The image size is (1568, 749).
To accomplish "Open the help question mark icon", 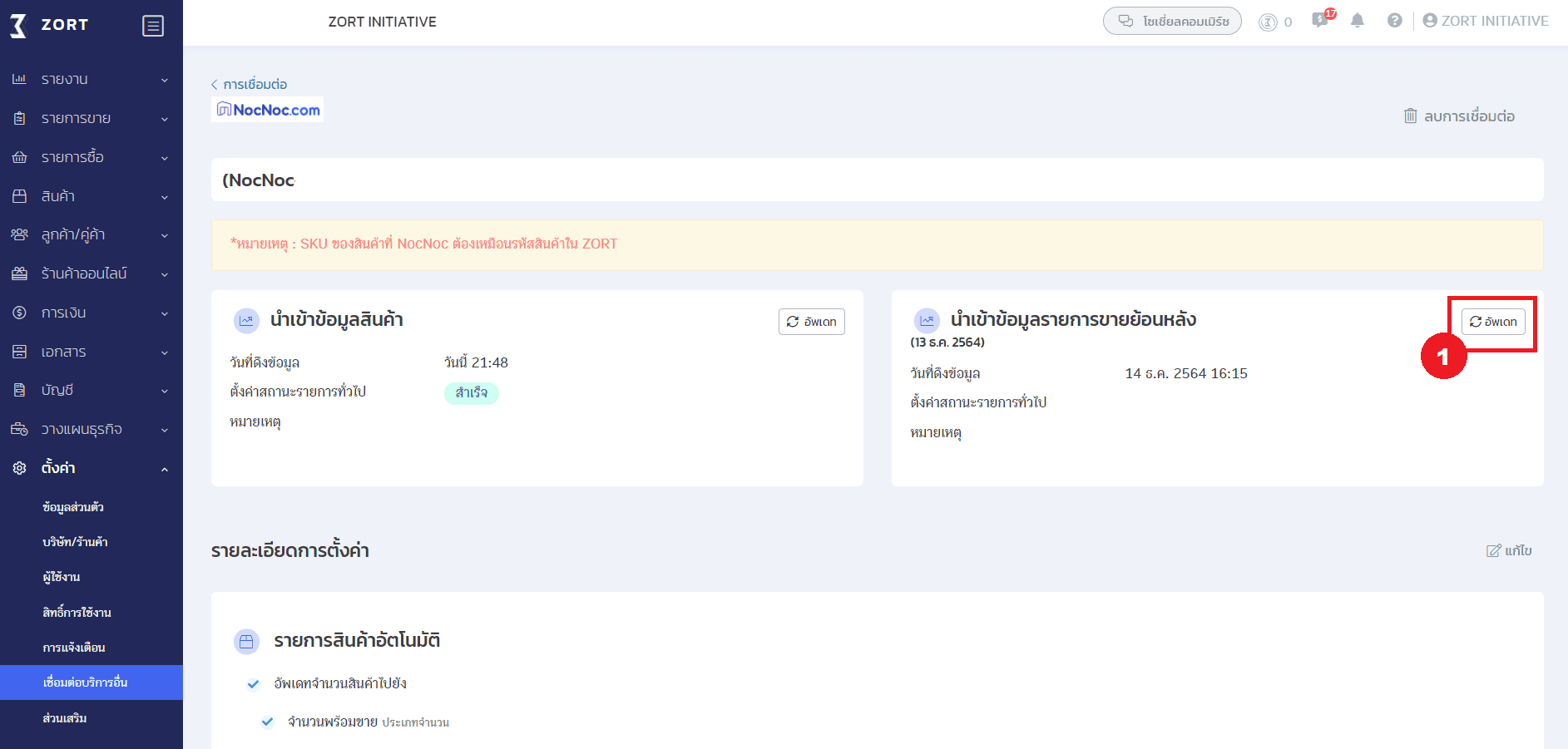I will click(x=1395, y=21).
